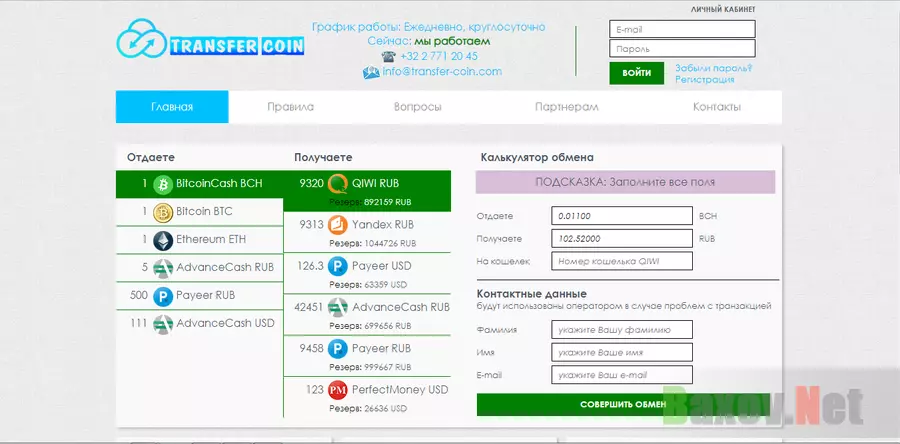Click the reserve value 26636 USD
This screenshot has width=900, height=444.
[386, 409]
